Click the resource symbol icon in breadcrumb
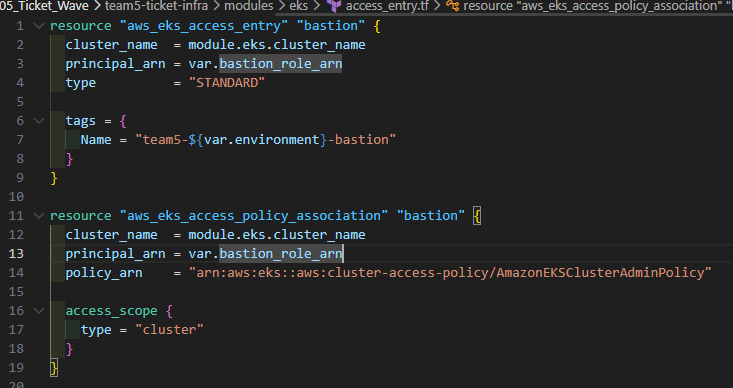Screen dimensions: 733x388 453,6
